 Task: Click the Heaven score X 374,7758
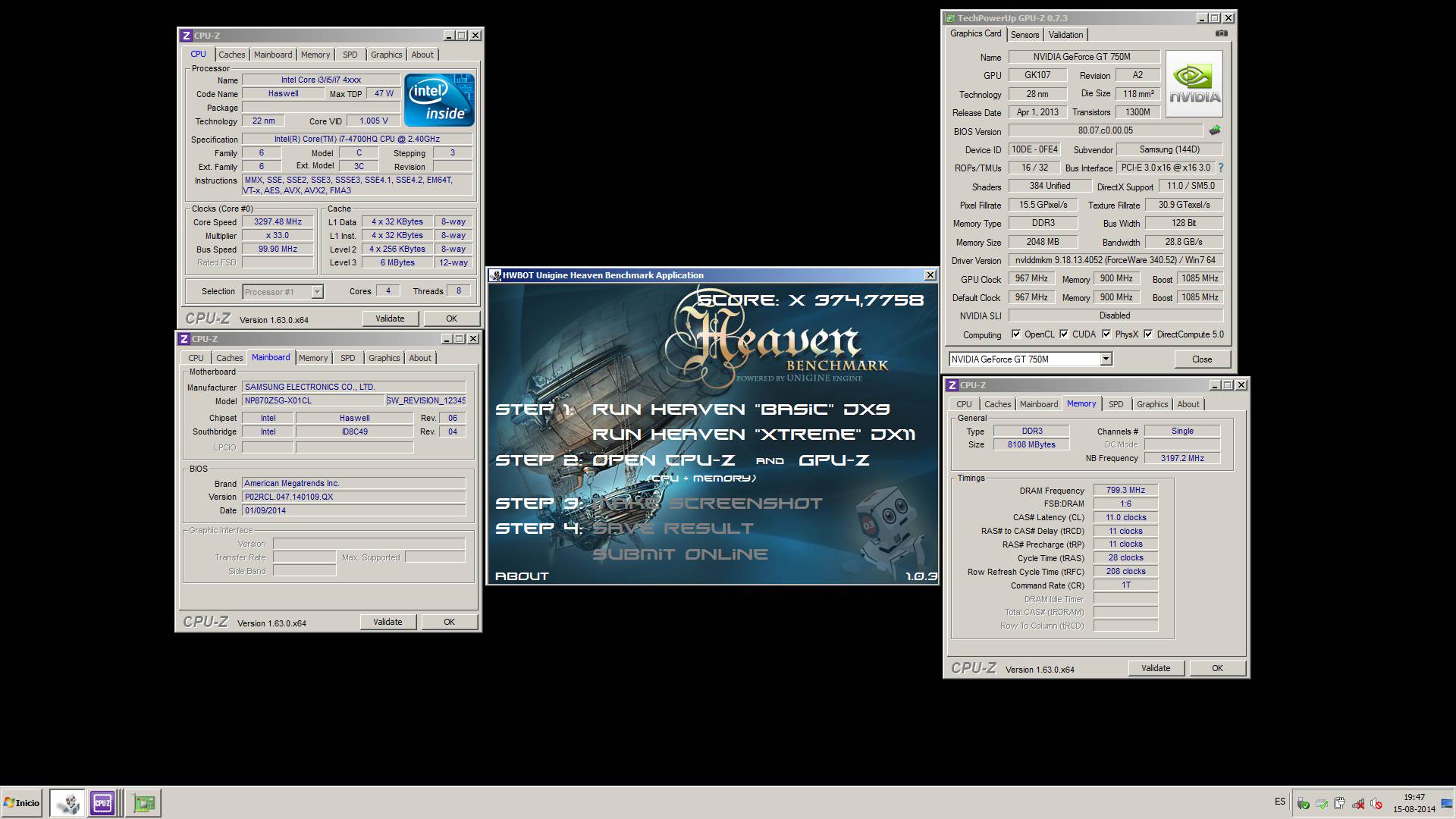[810, 300]
